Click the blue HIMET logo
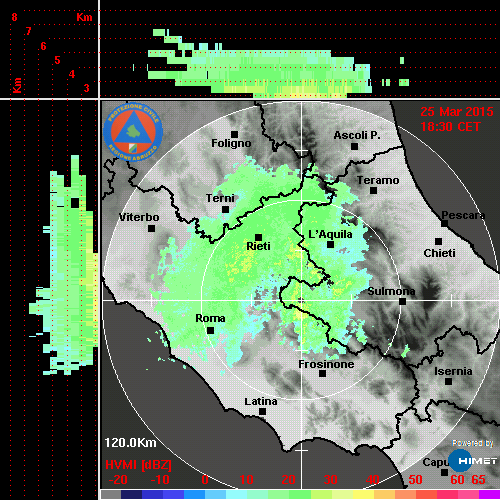 coord(472,461)
